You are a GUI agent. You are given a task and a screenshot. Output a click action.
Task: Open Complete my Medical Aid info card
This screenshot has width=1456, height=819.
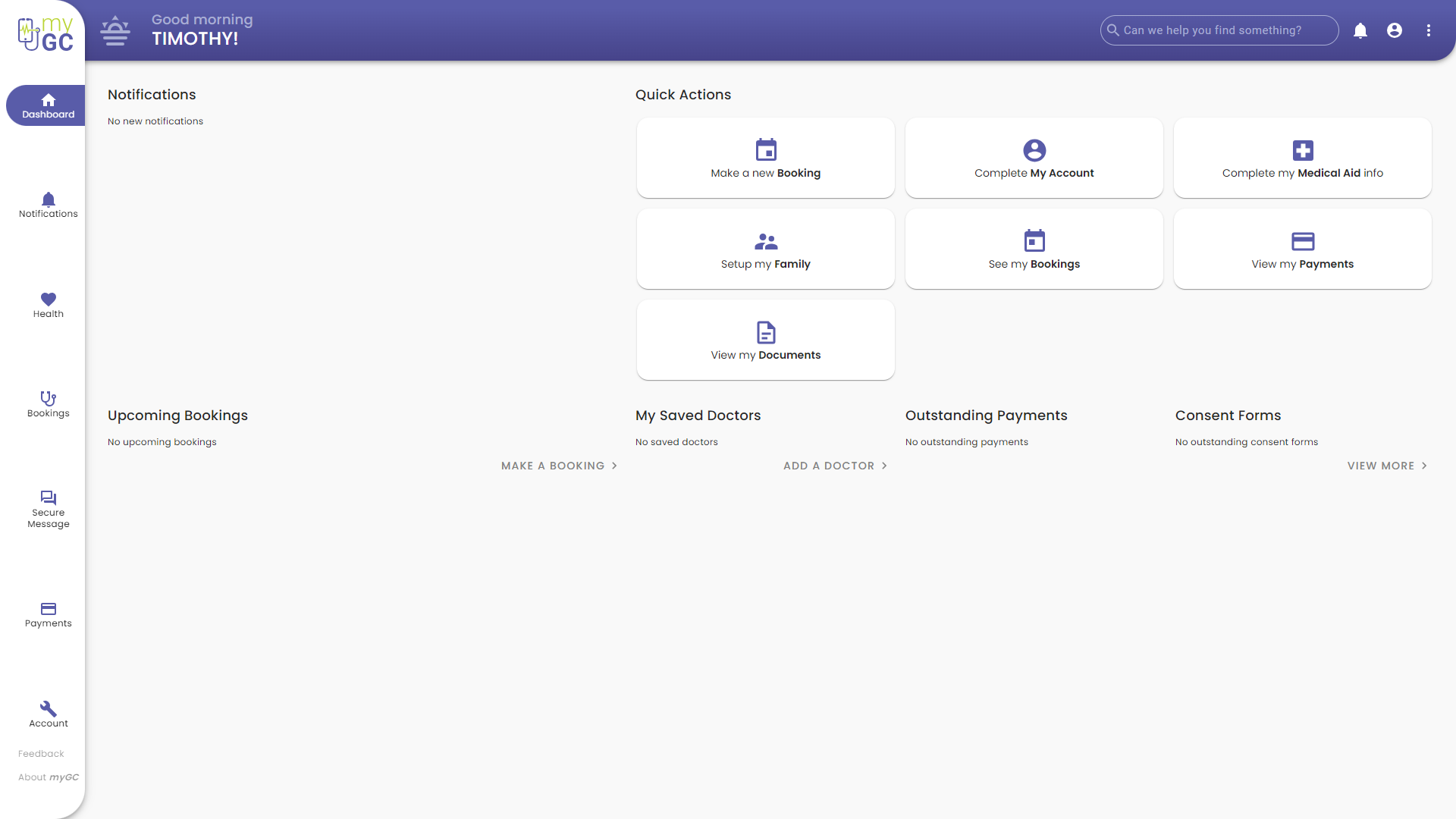click(1302, 158)
